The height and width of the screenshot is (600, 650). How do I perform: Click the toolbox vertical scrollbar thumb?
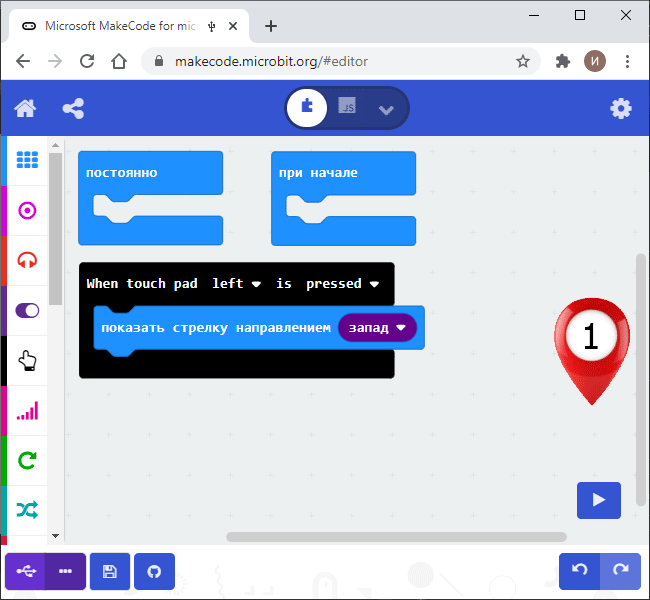click(56, 229)
